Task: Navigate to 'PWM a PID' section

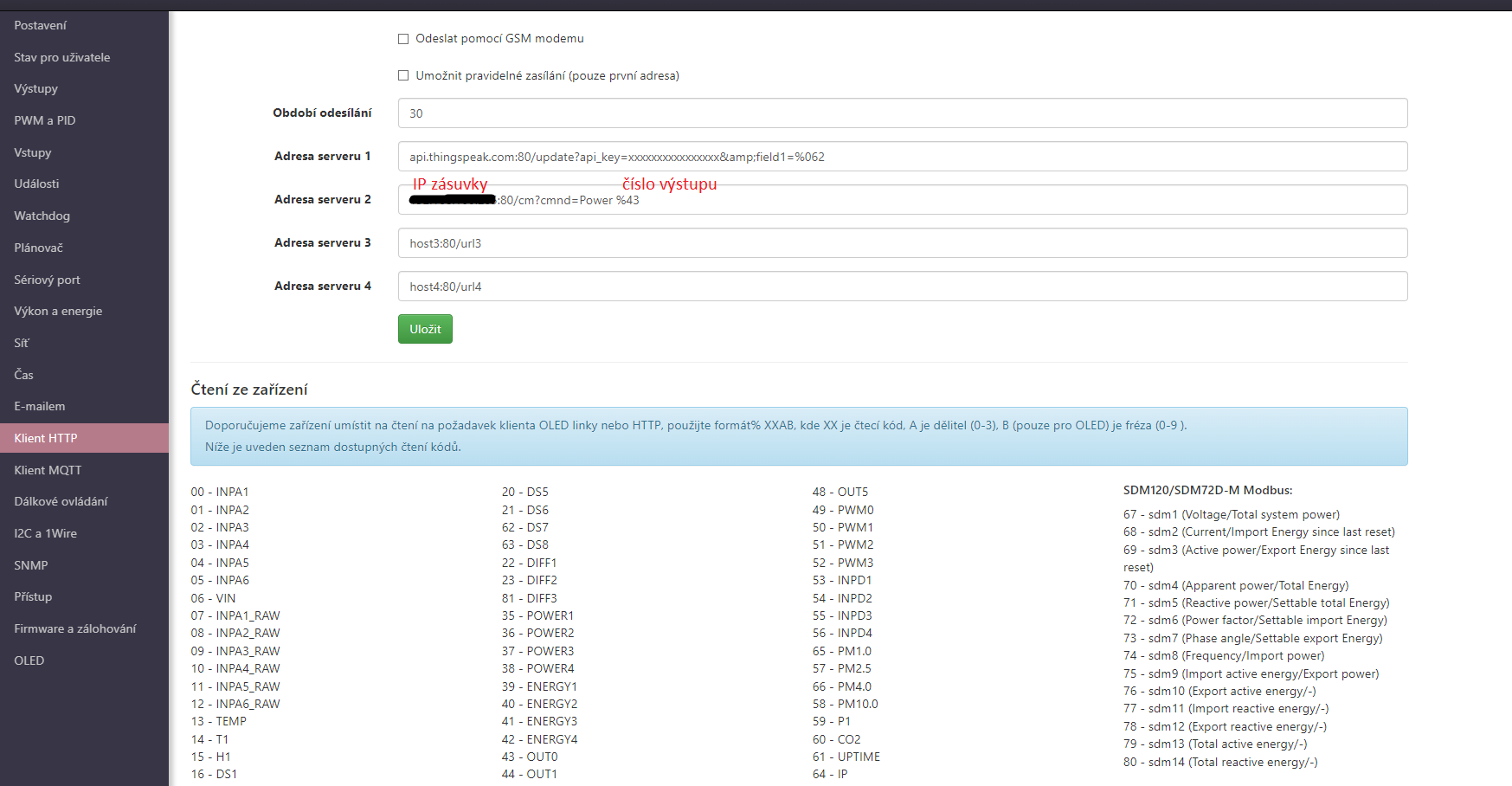Action: (x=45, y=120)
